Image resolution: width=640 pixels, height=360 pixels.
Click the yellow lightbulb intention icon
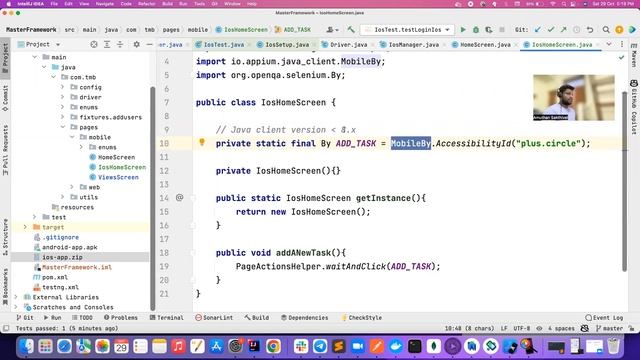click(x=202, y=142)
